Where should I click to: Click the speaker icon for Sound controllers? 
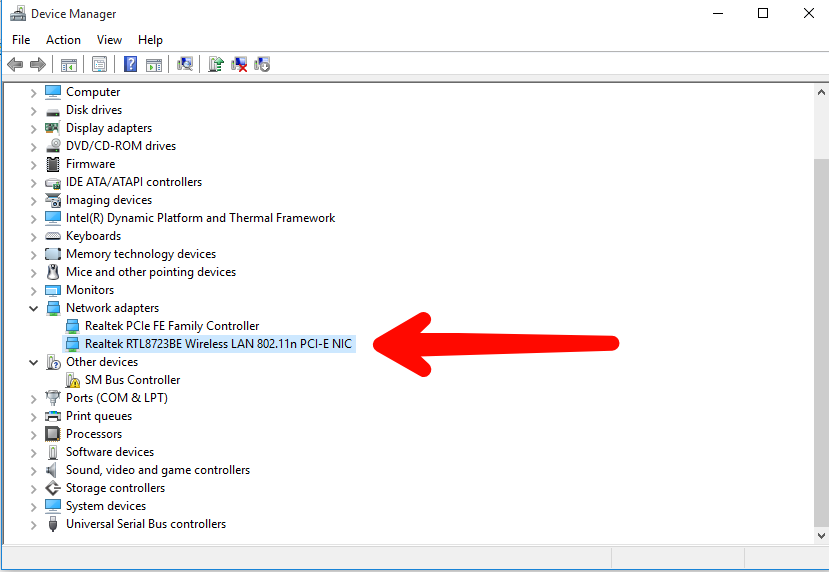(x=51, y=470)
